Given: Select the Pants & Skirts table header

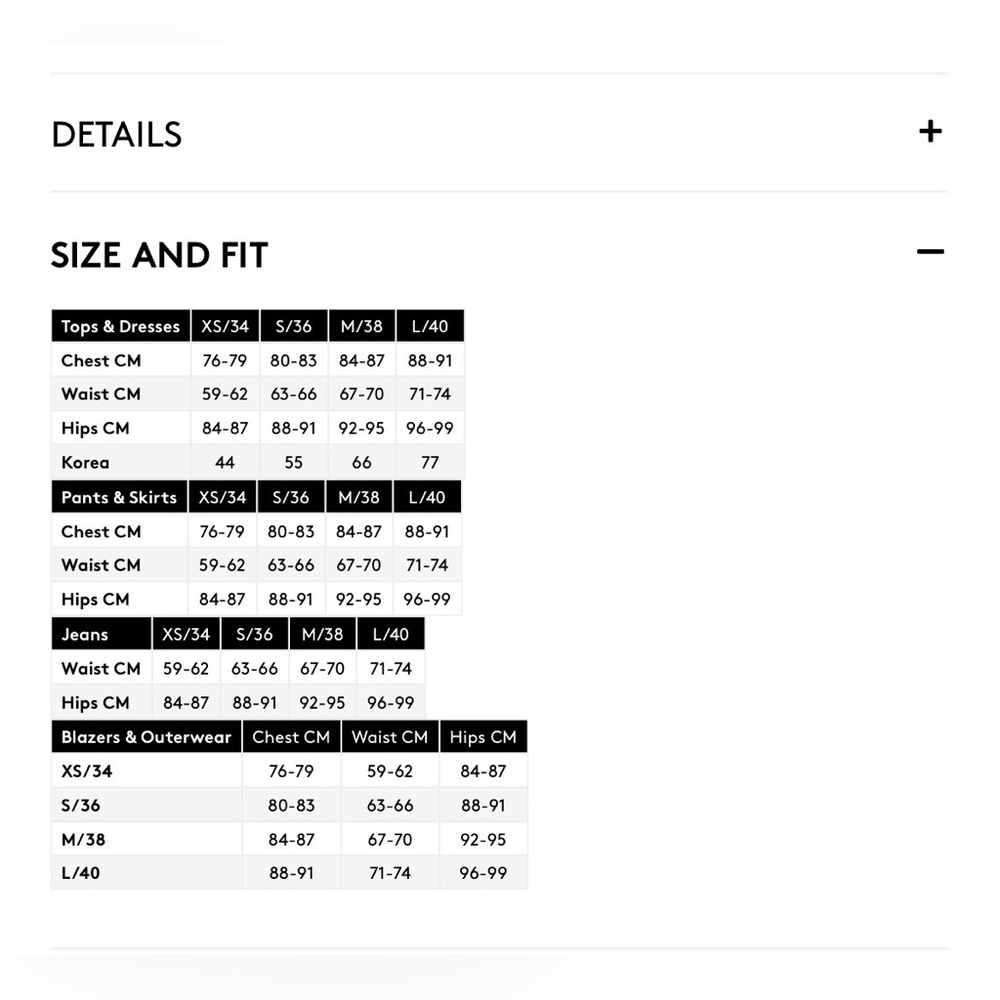Looking at the screenshot, I should 118,498.
